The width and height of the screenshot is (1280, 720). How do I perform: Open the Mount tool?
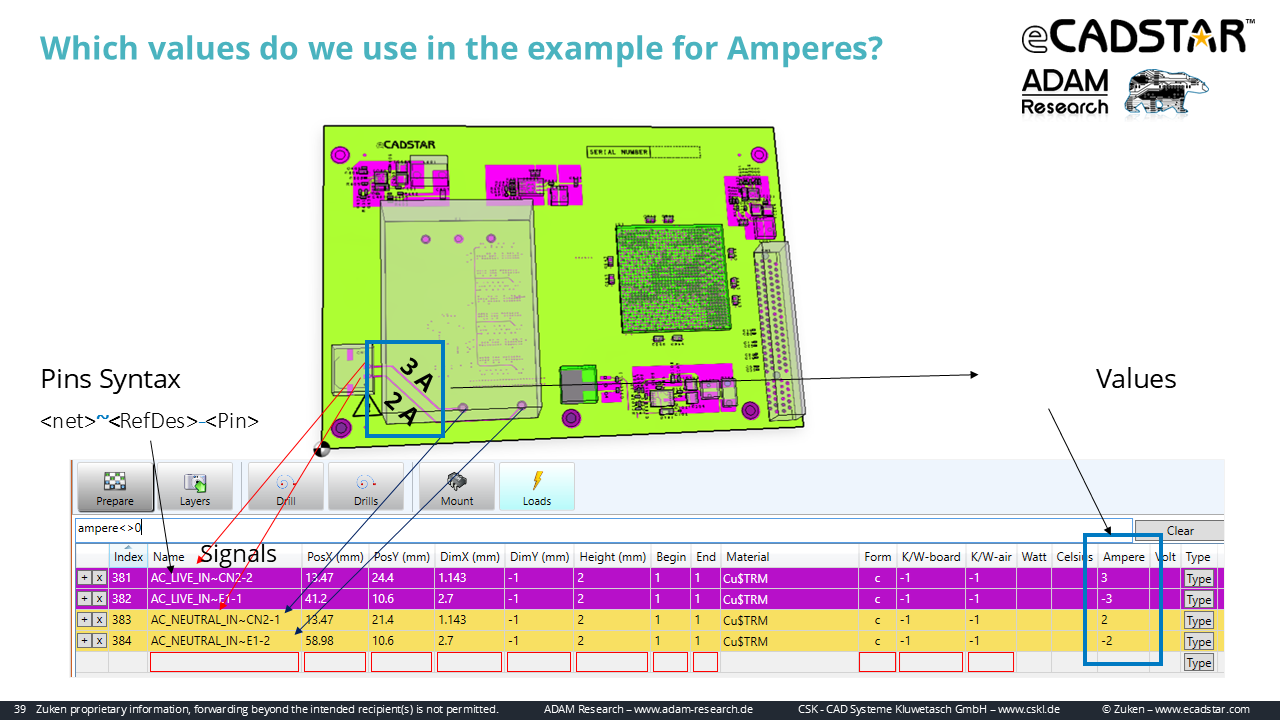coord(457,486)
